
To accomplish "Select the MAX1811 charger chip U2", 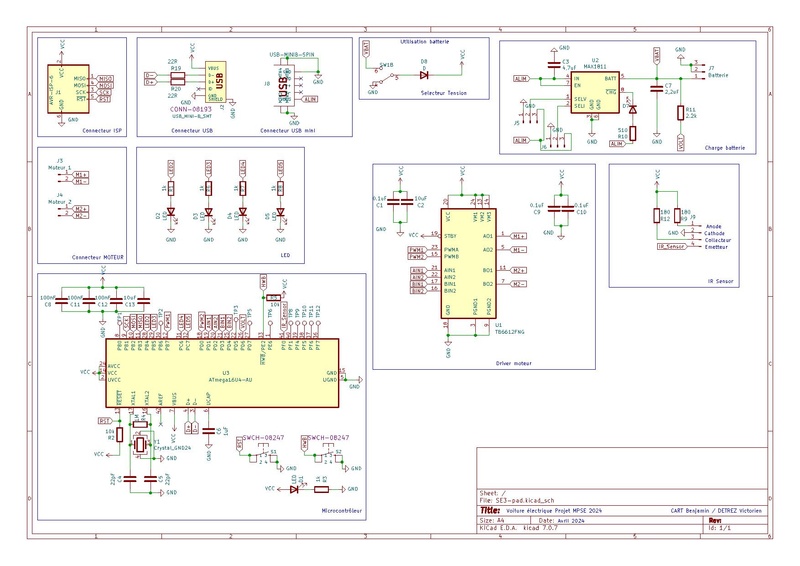I will [x=595, y=92].
